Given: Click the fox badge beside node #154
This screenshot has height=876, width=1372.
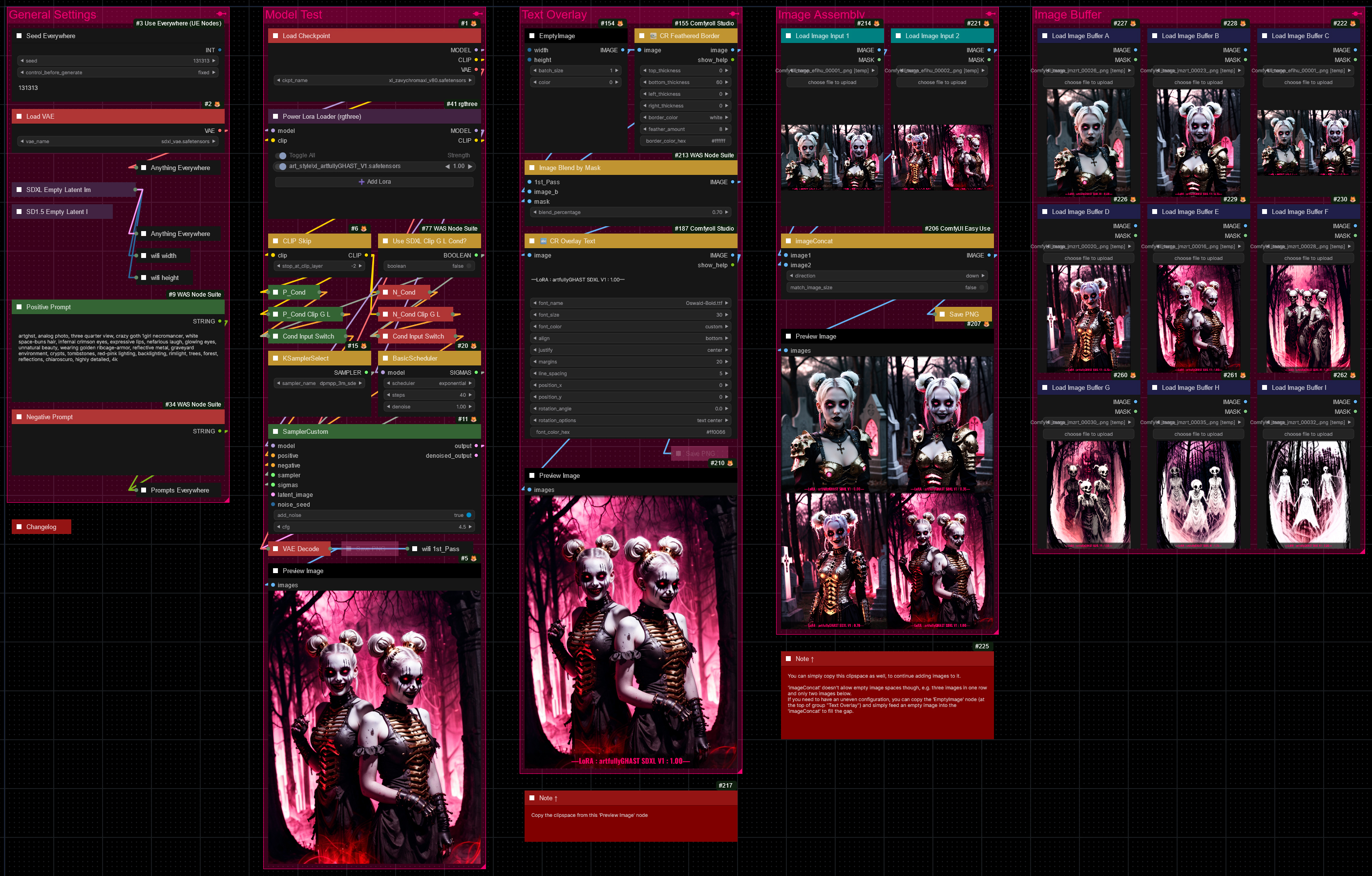Looking at the screenshot, I should 620,23.
